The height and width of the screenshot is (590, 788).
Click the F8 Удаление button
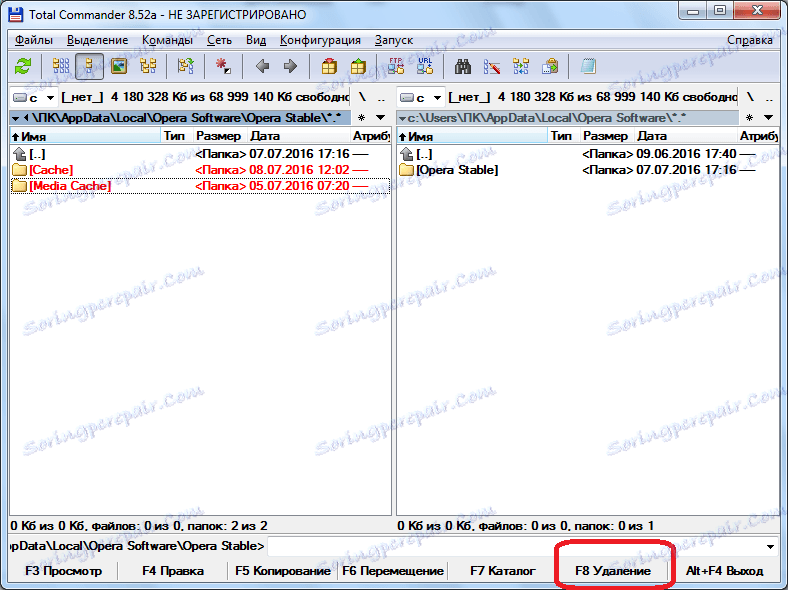[x=613, y=571]
